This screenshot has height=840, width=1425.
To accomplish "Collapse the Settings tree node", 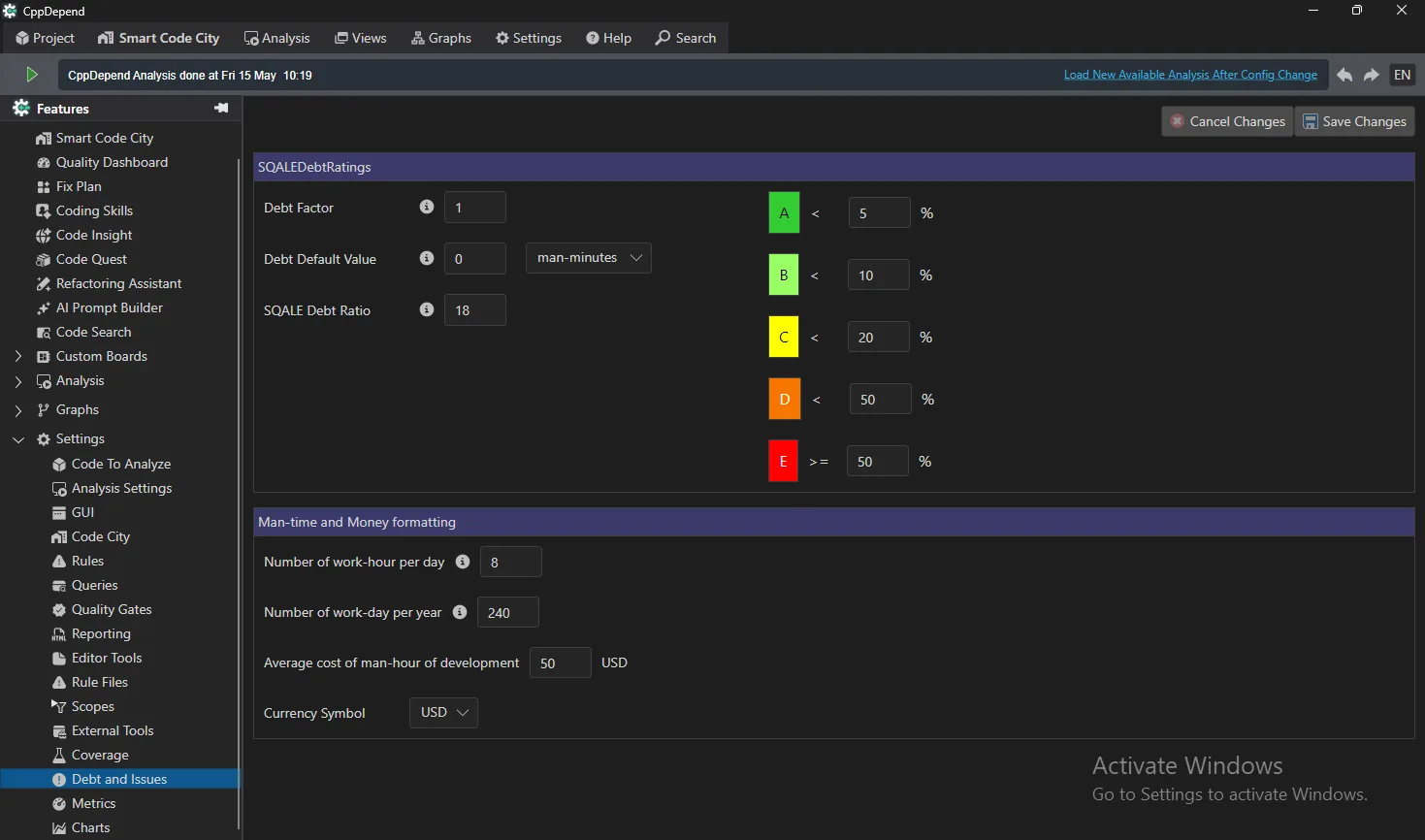I will click(17, 439).
